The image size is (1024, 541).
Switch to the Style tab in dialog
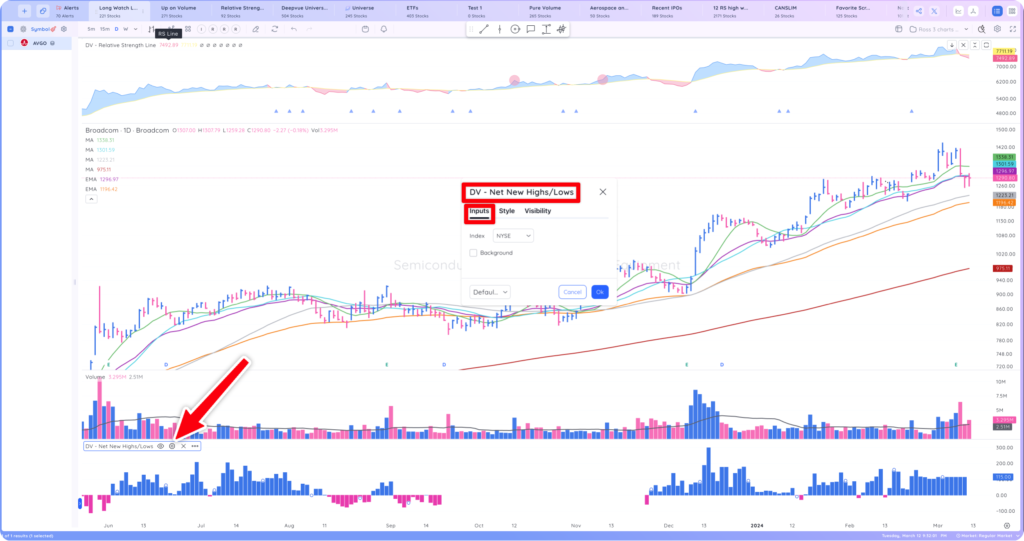tap(507, 211)
